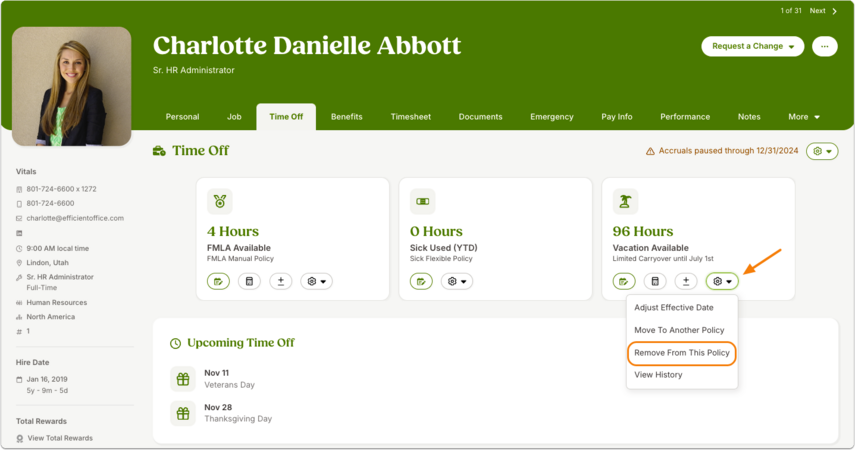Click 'Thanksgiving Day' holiday entry
Screen dimensions: 855x450
point(238,419)
